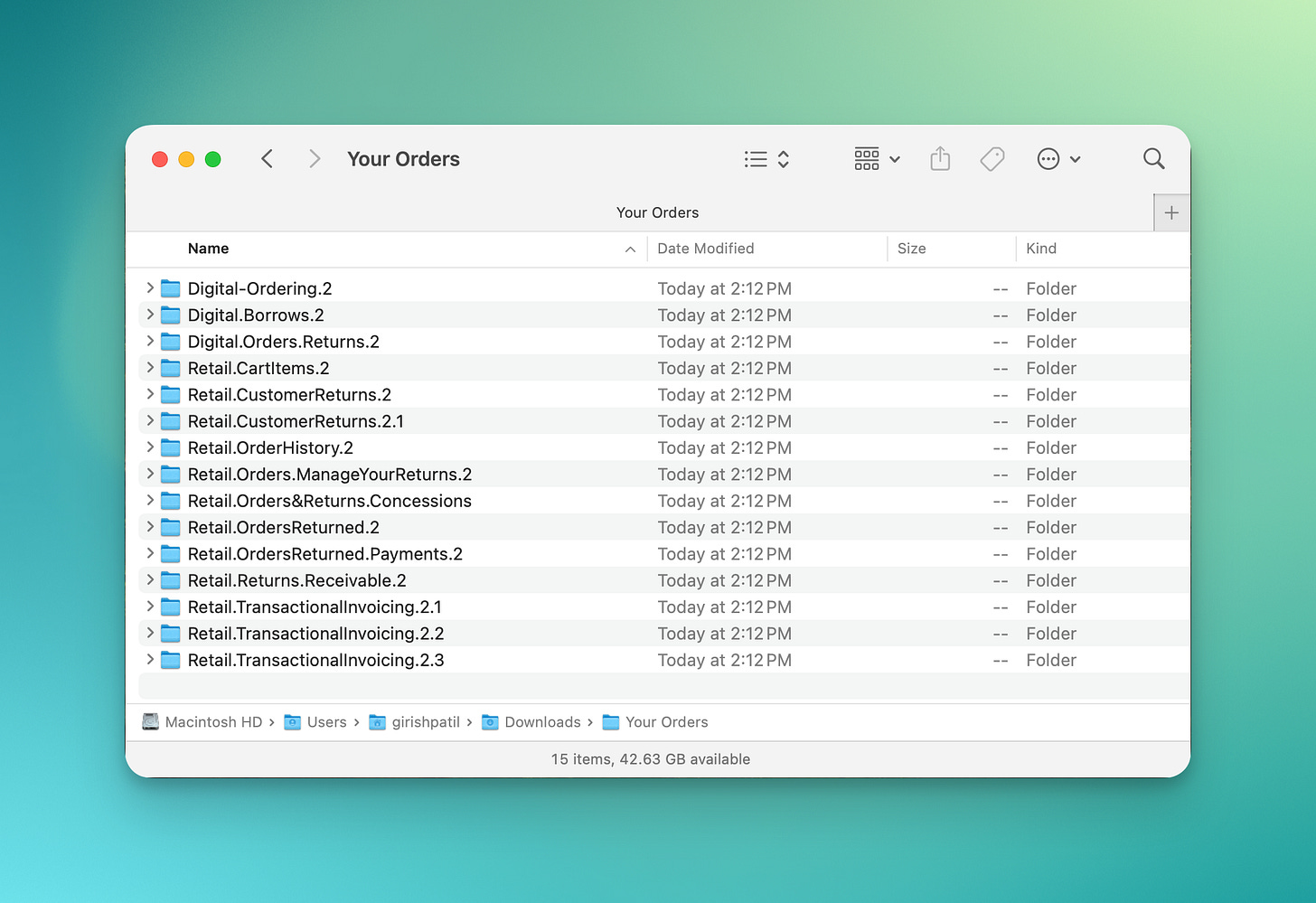Expand Retail.TransactionalInvoicing.2.2 disclosure arrow
This screenshot has height=903, width=1316.
tap(150, 633)
